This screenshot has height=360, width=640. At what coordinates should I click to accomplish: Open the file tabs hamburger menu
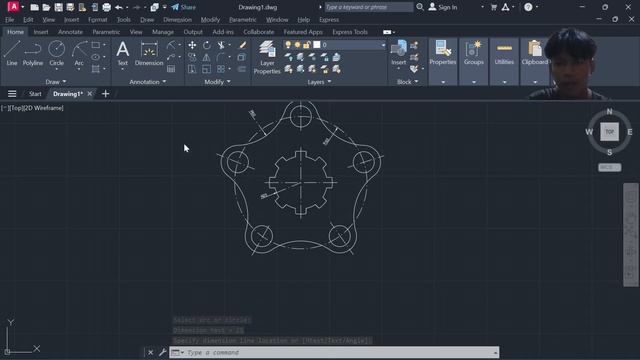pos(12,94)
